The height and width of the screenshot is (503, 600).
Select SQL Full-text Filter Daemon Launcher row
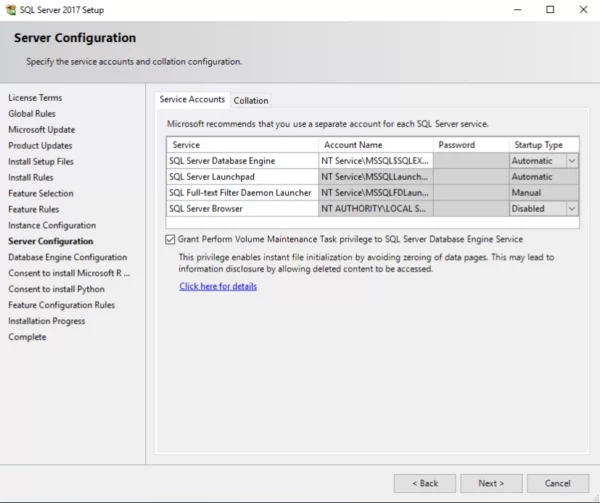(241, 193)
